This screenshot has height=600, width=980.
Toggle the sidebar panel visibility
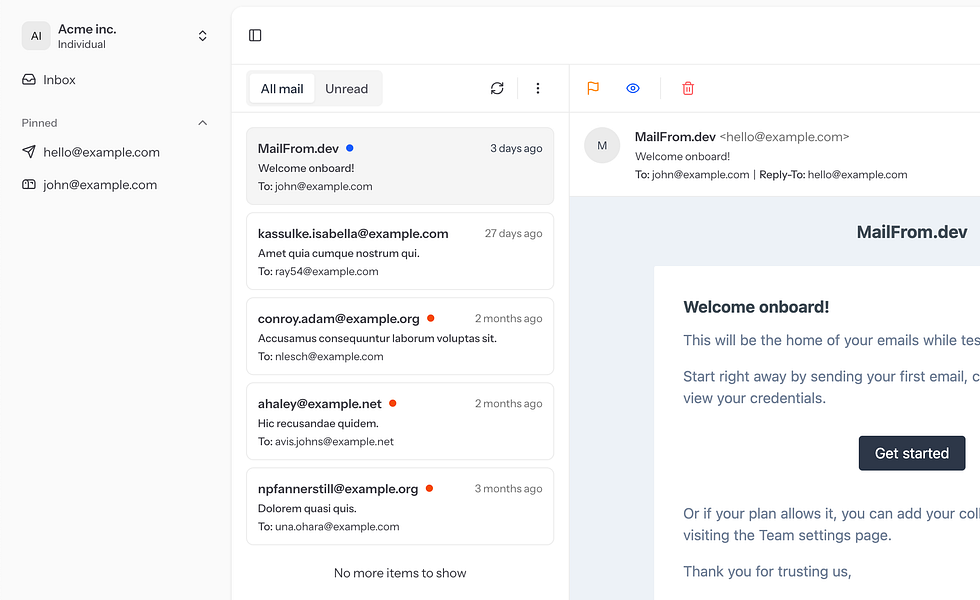coord(255,34)
